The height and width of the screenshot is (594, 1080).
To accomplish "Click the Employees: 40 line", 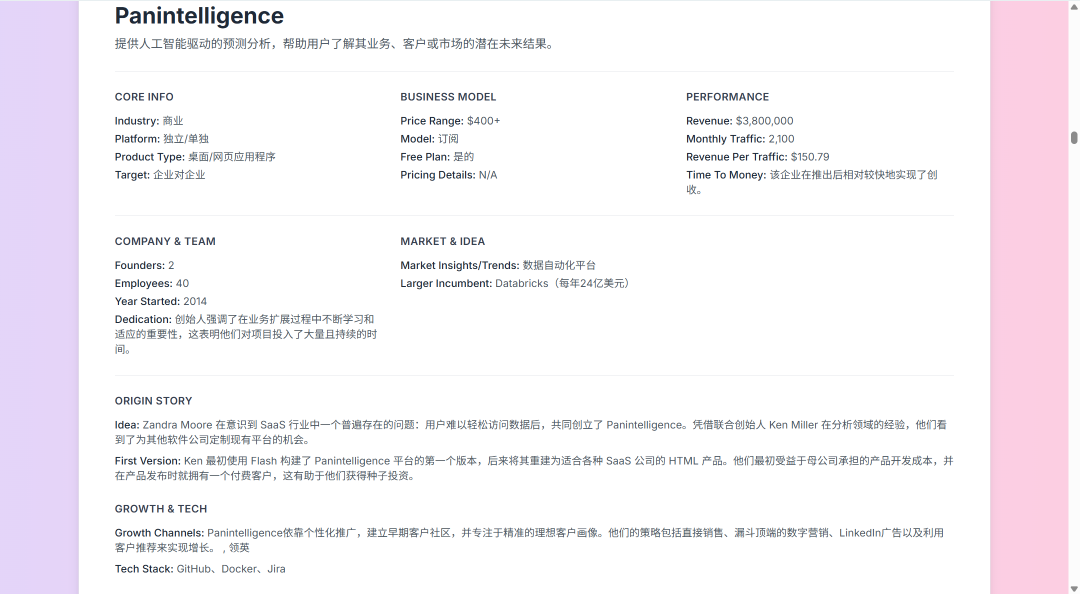I will (x=152, y=283).
